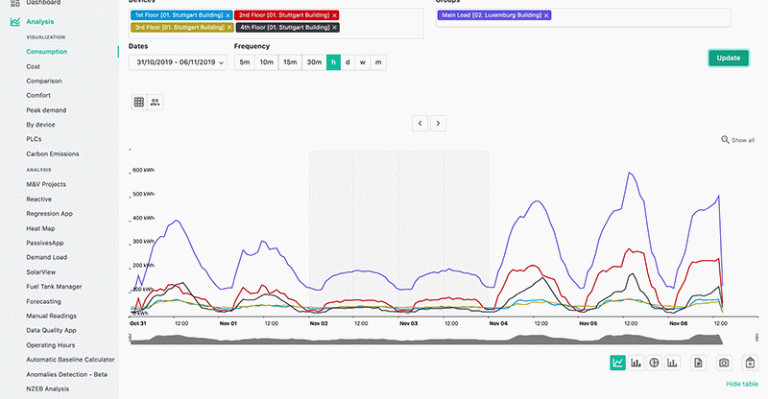Viewport: 768px width, 399px height.
Task: Switch to the bar chart view icon
Action: click(636, 363)
